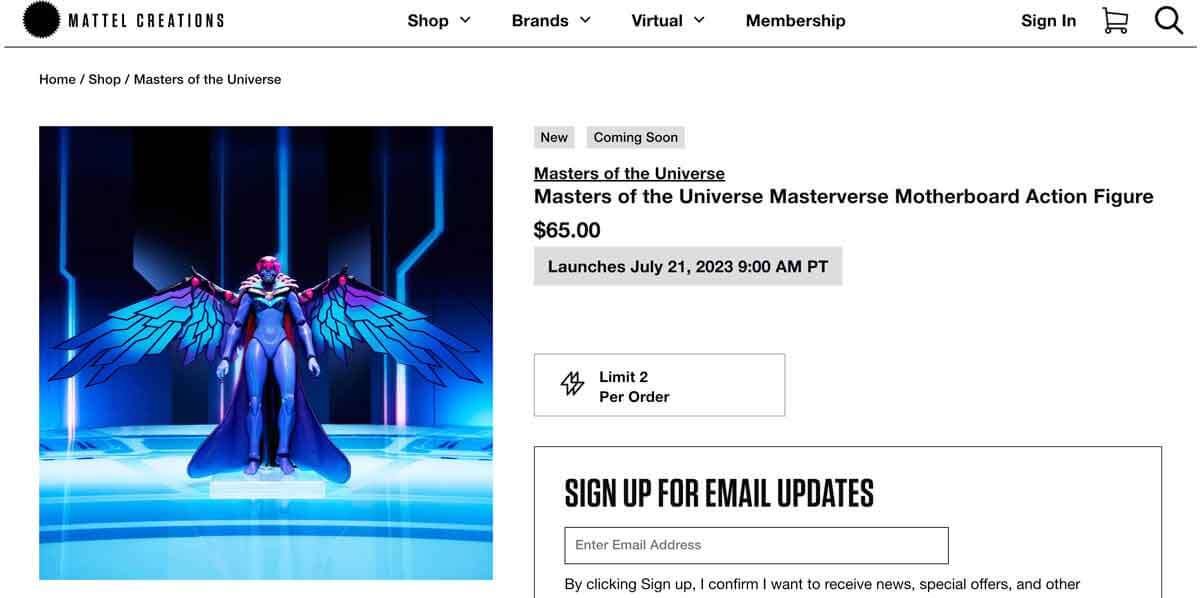The height and width of the screenshot is (598, 1200).
Task: Click the Mattel Creations logo
Action: (122, 19)
